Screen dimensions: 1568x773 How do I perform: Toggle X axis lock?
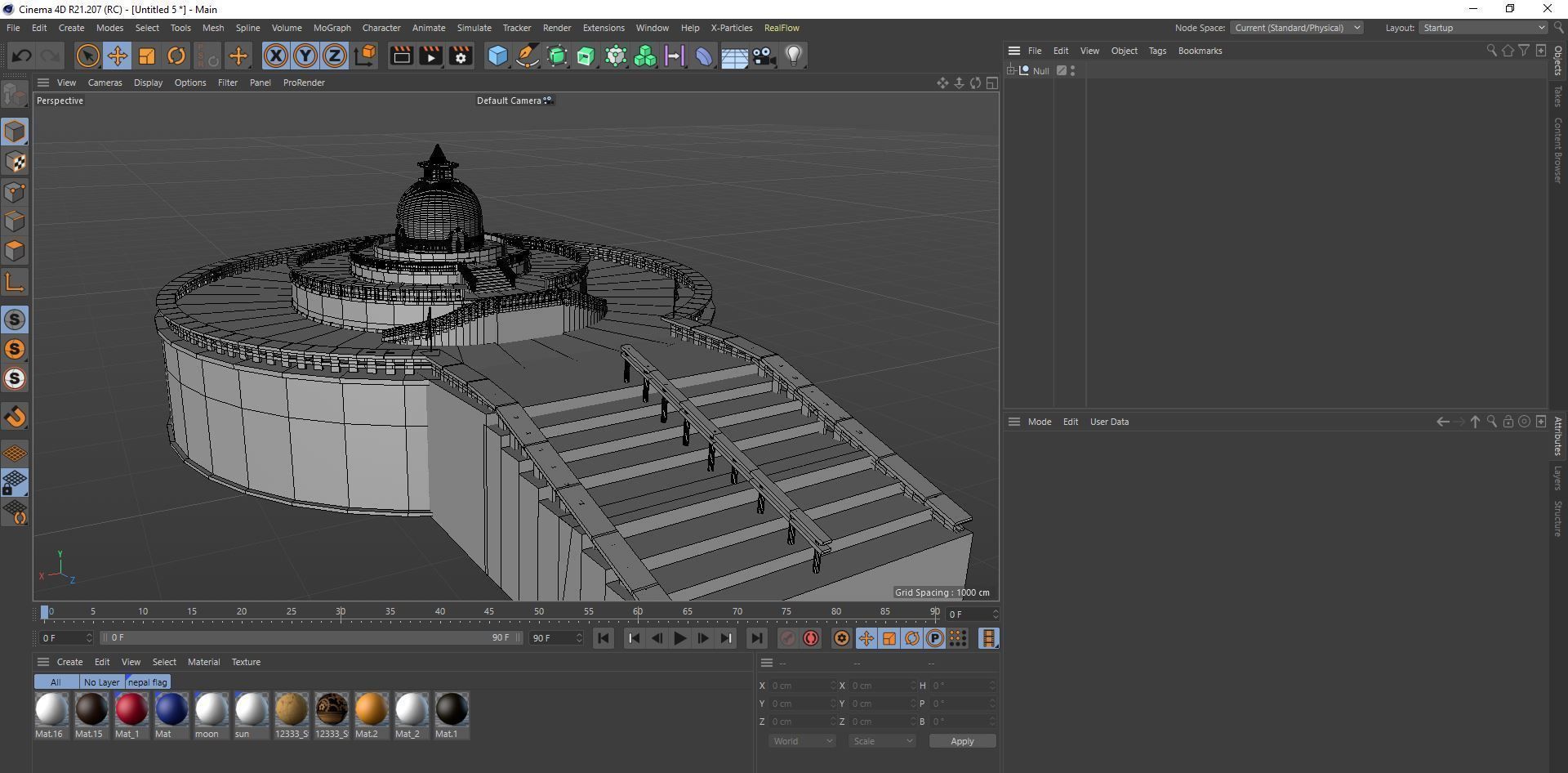point(276,56)
